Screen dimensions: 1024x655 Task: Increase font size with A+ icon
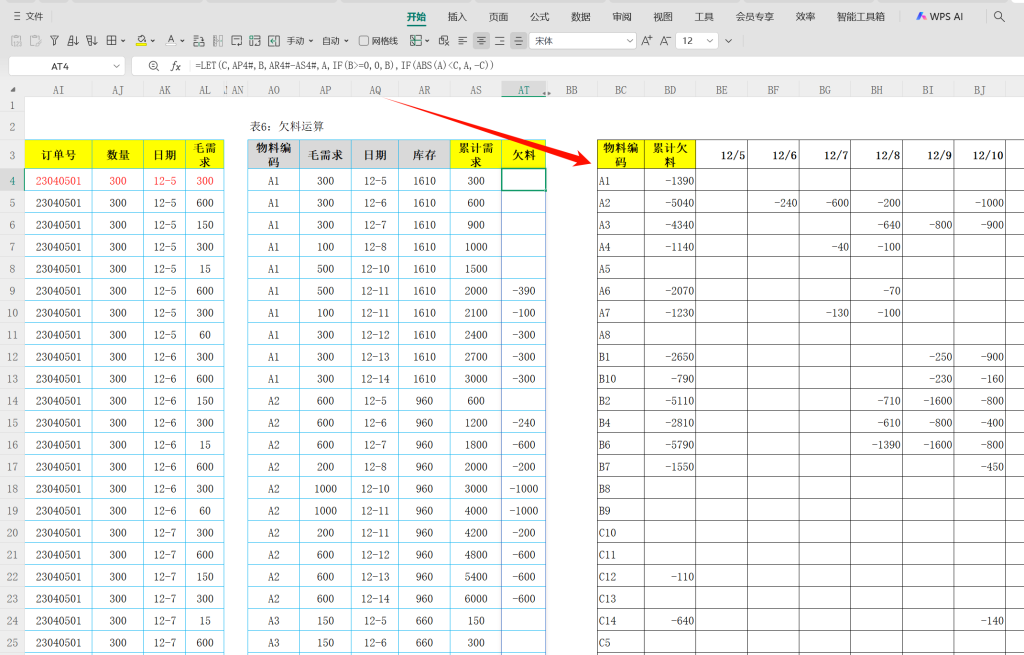tap(647, 40)
